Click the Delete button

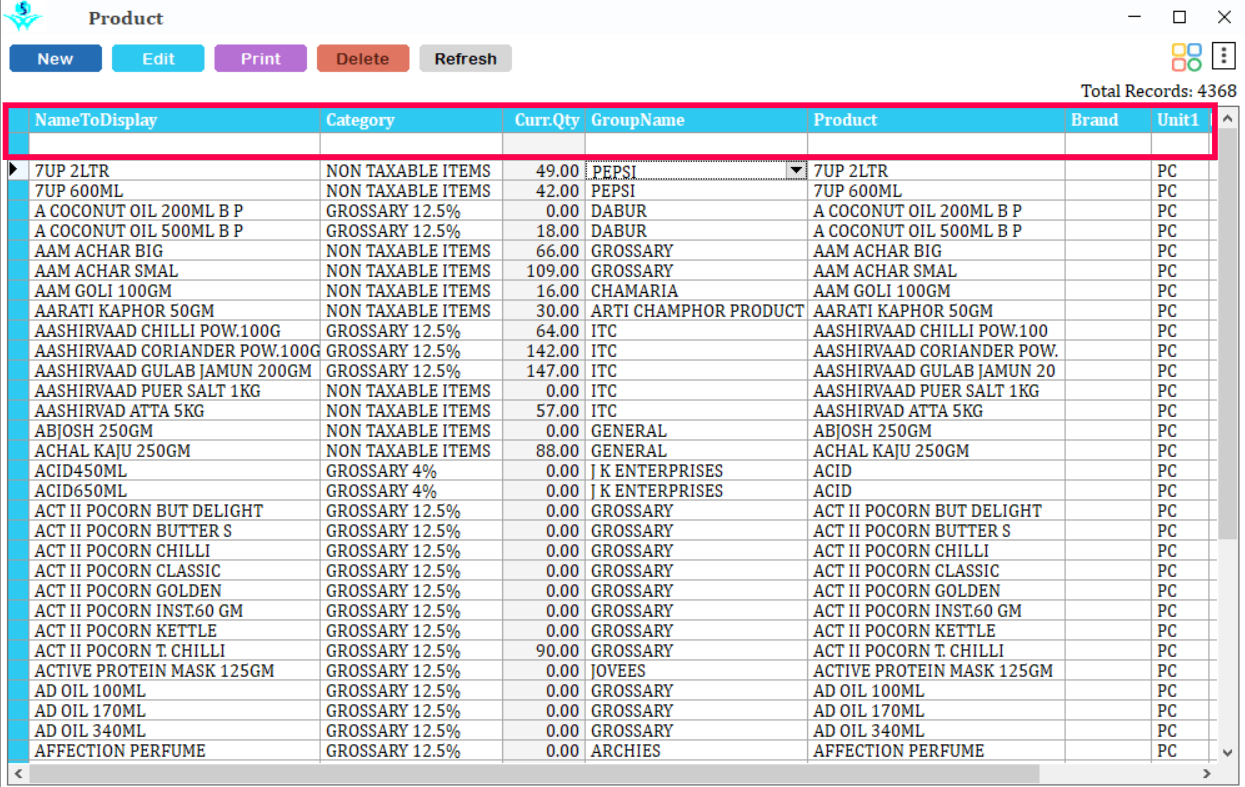[363, 58]
